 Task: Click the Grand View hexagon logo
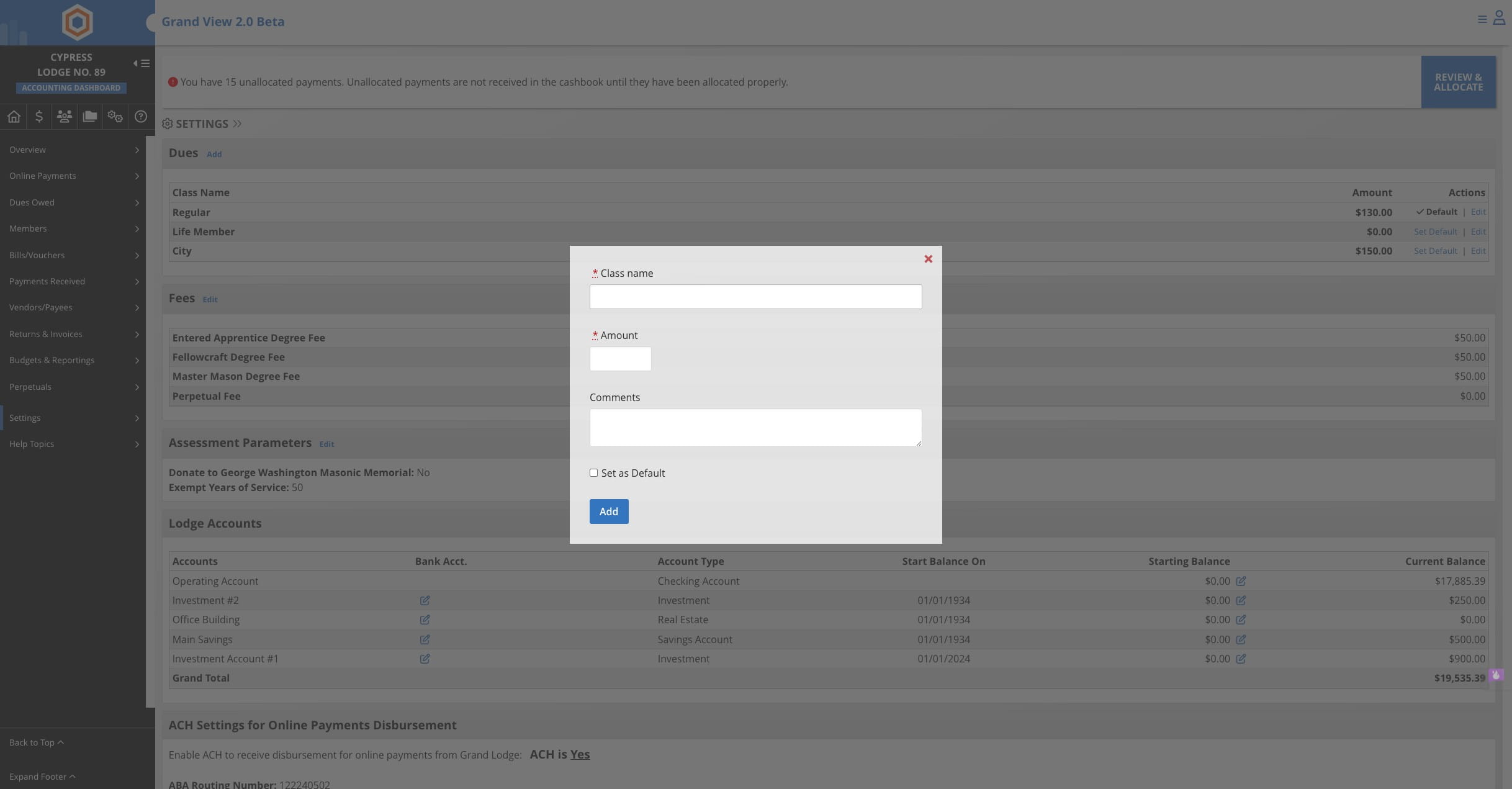pos(78,22)
